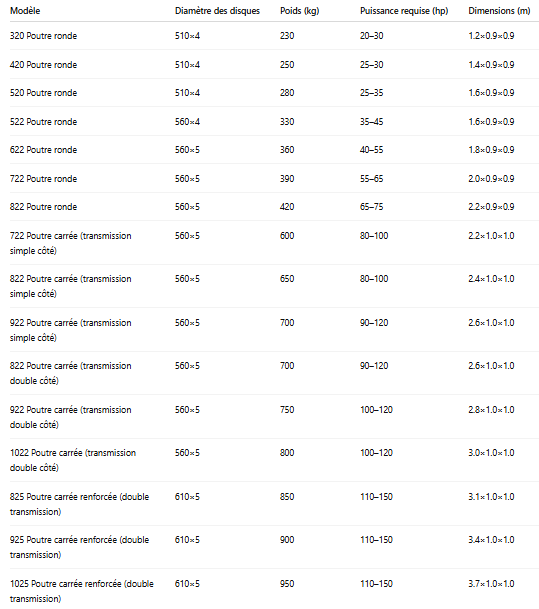Viewport: 539px width, 609px height.
Task: Click the Diamètre des disques header
Action: 217,11
